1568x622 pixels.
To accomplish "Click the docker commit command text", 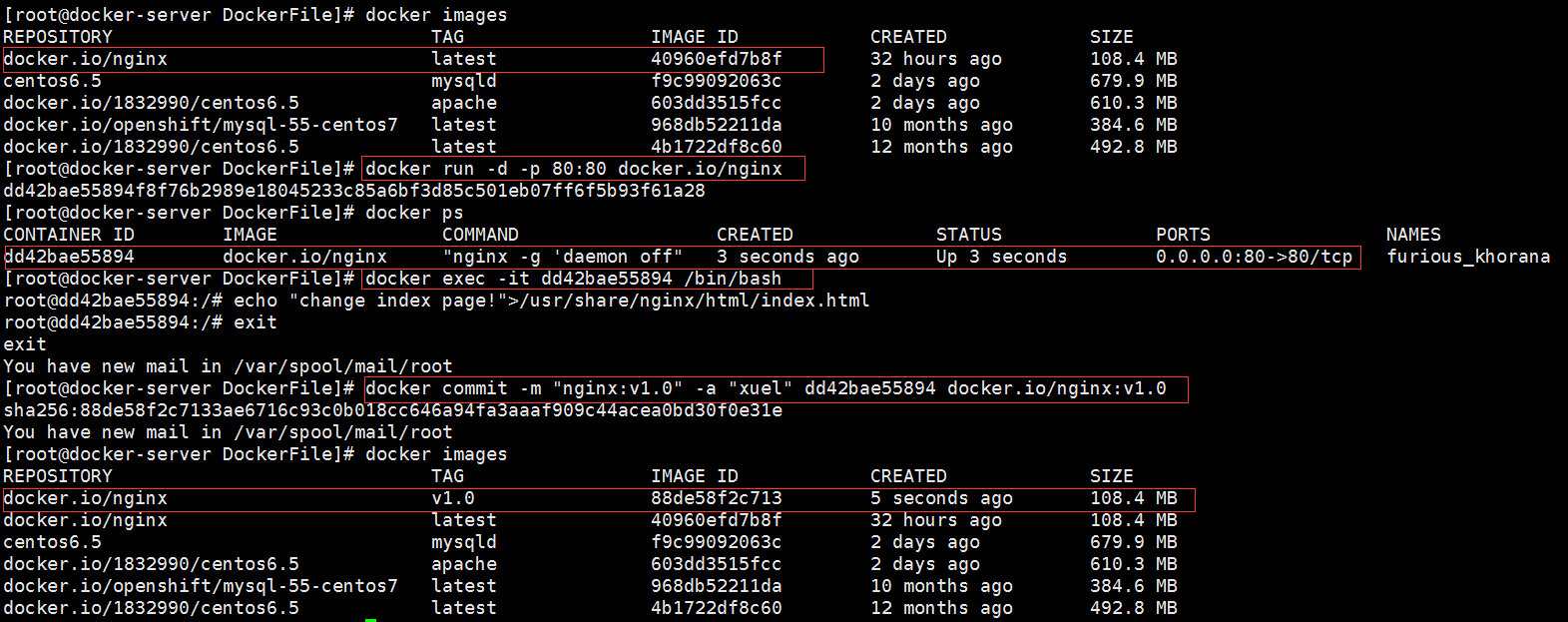I will tap(765, 388).
